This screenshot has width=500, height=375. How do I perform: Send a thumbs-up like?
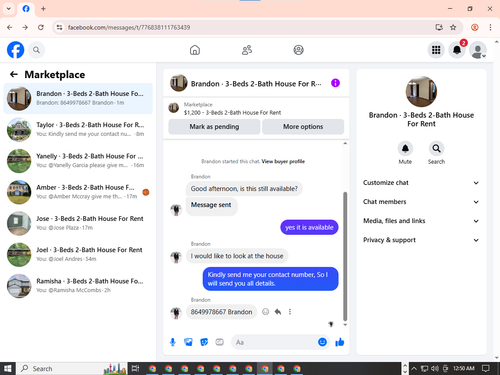tap(340, 342)
